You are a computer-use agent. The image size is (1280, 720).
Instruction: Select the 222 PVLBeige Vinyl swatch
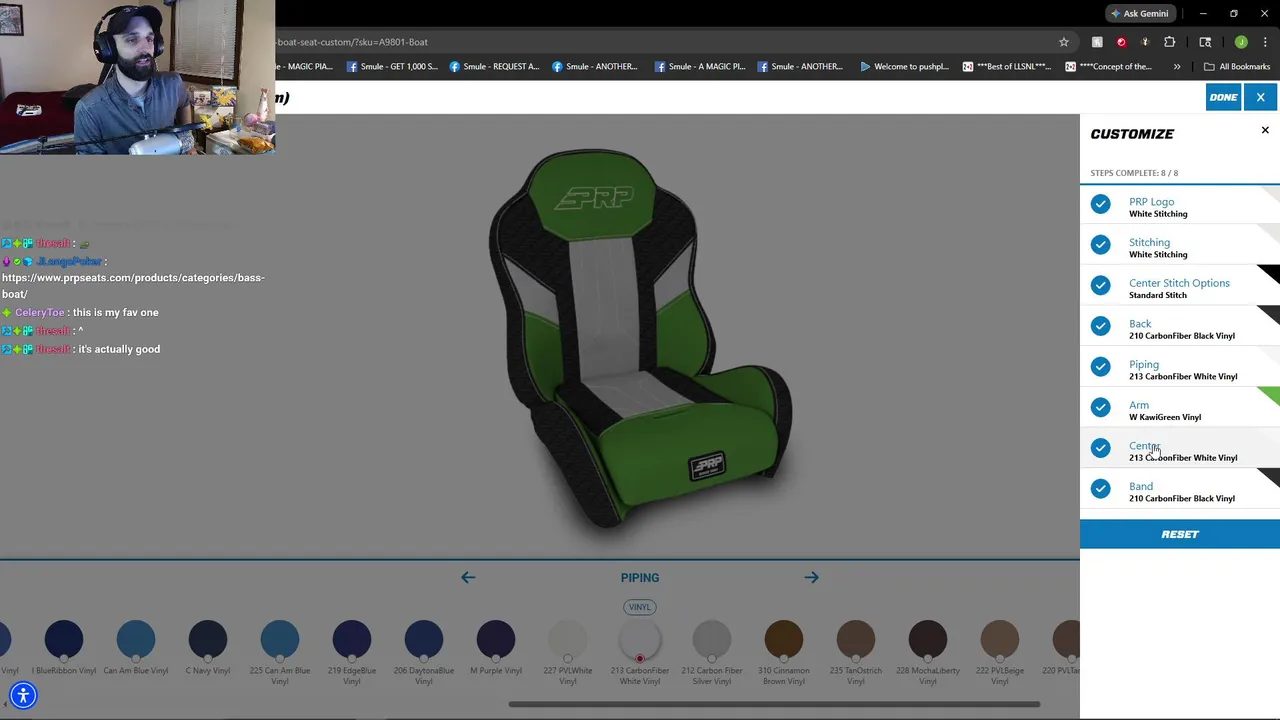click(1000, 641)
